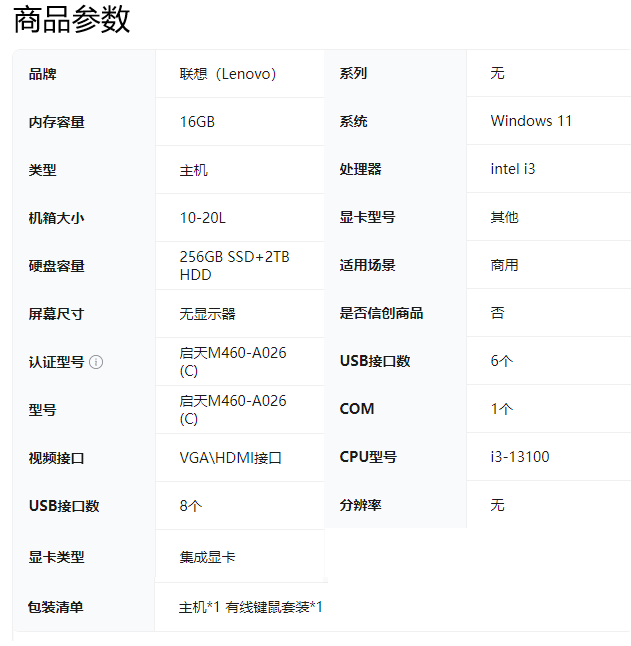The image size is (631, 646).
Task: Click the USB count value 8个
Action: (x=191, y=506)
